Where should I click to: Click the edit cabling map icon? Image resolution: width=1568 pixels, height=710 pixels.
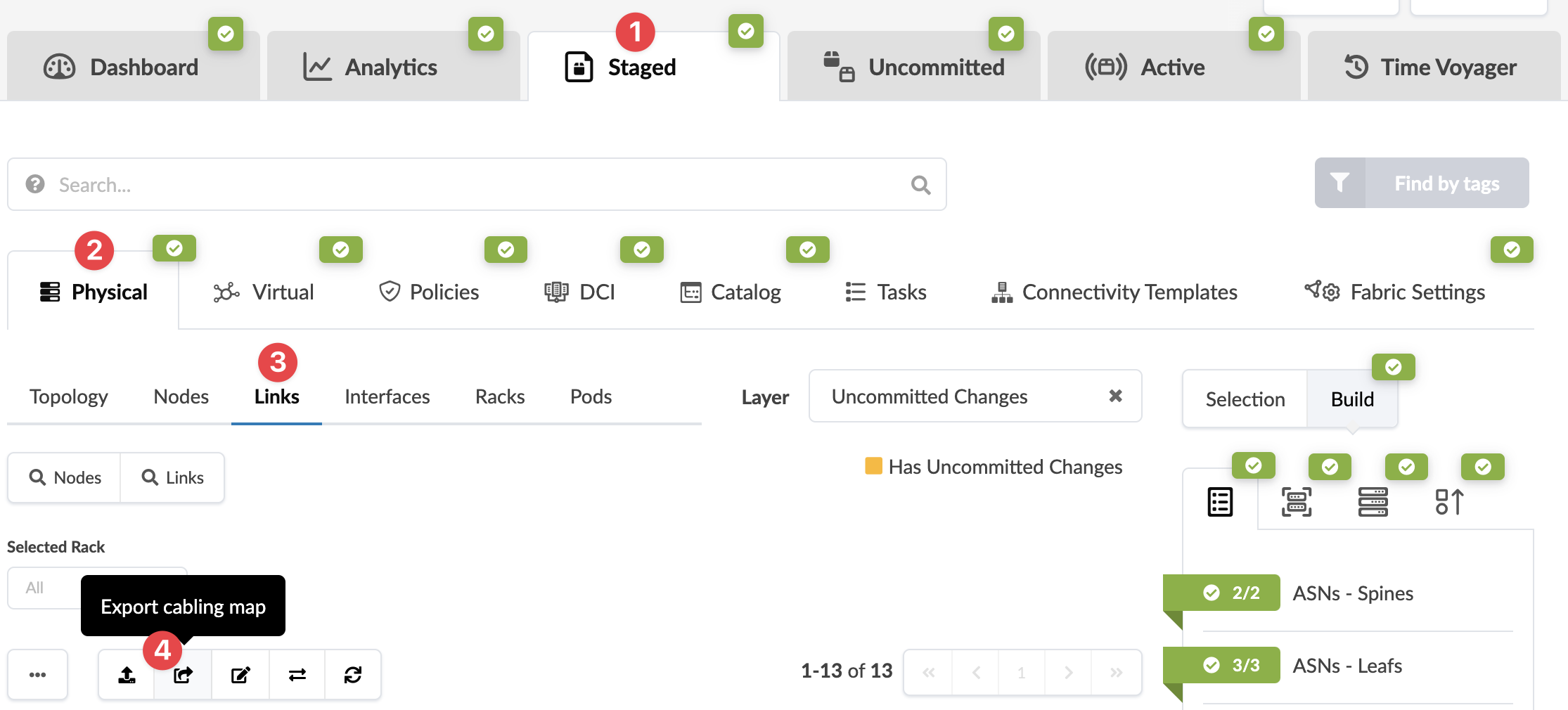[x=240, y=675]
